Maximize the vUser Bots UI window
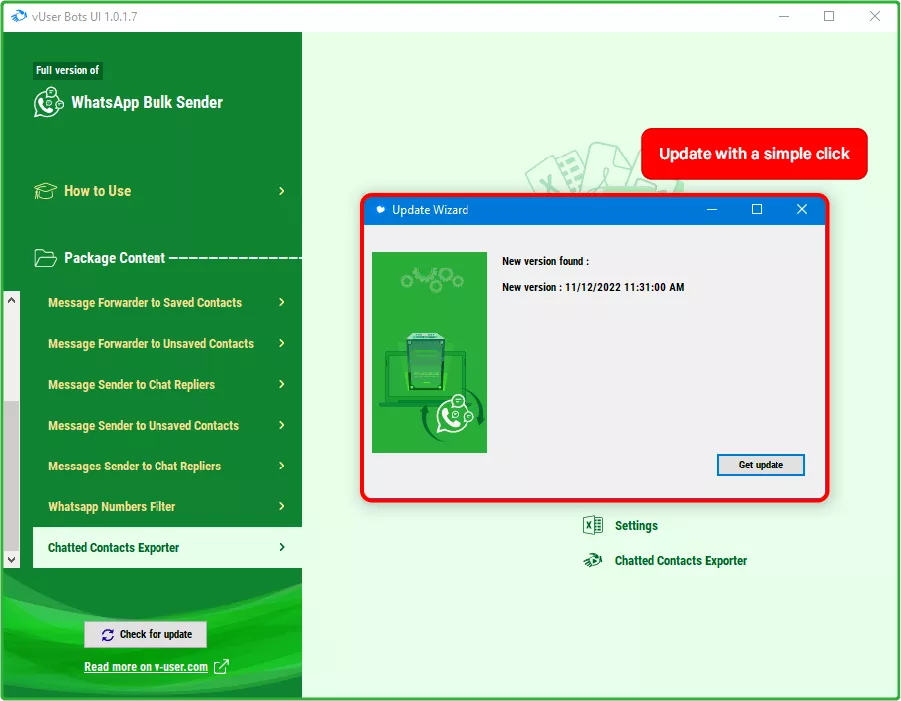This screenshot has height=701, width=901. pyautogui.click(x=829, y=16)
